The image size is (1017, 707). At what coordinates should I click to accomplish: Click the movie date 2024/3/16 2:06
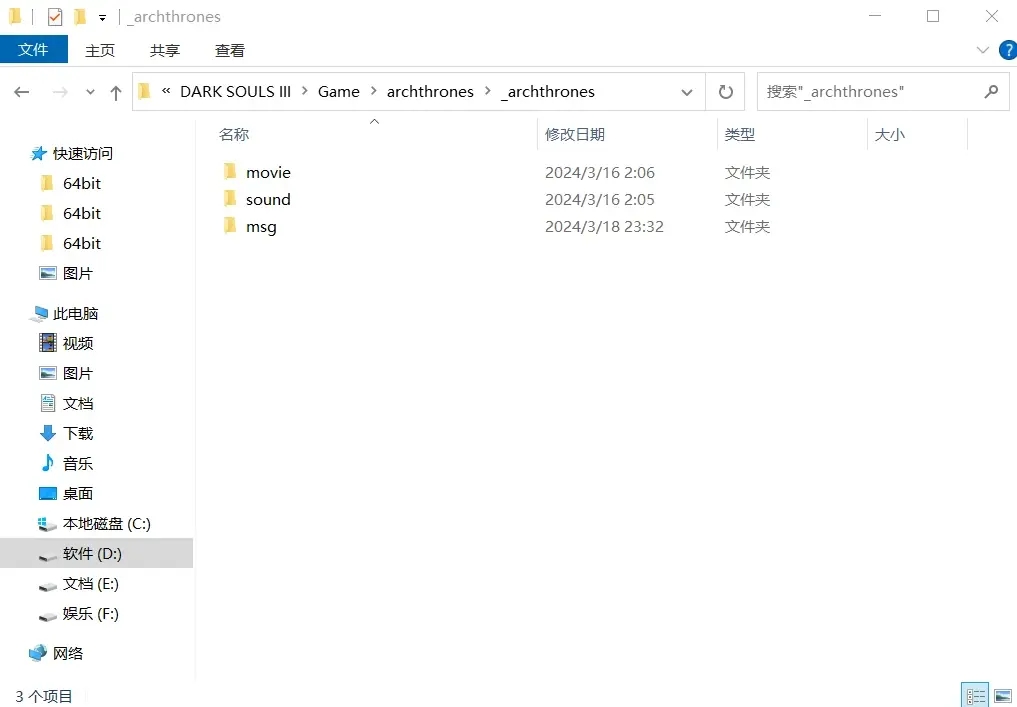(x=600, y=173)
